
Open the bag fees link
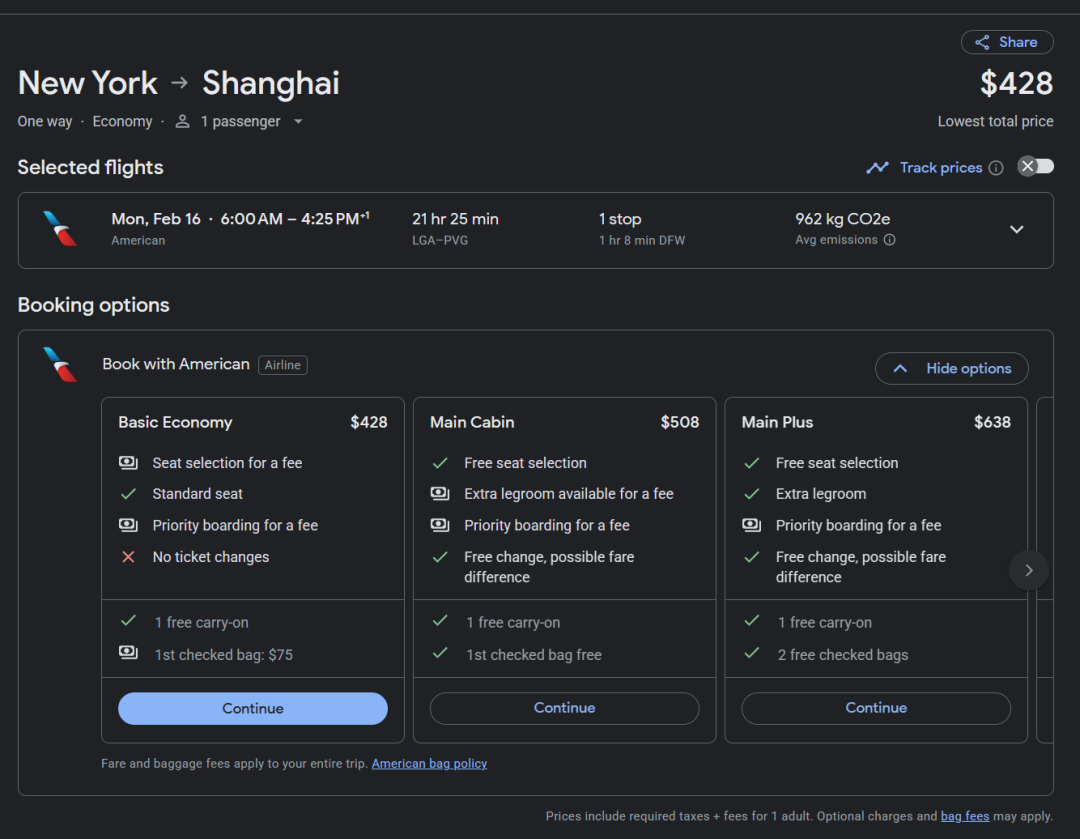coord(964,816)
